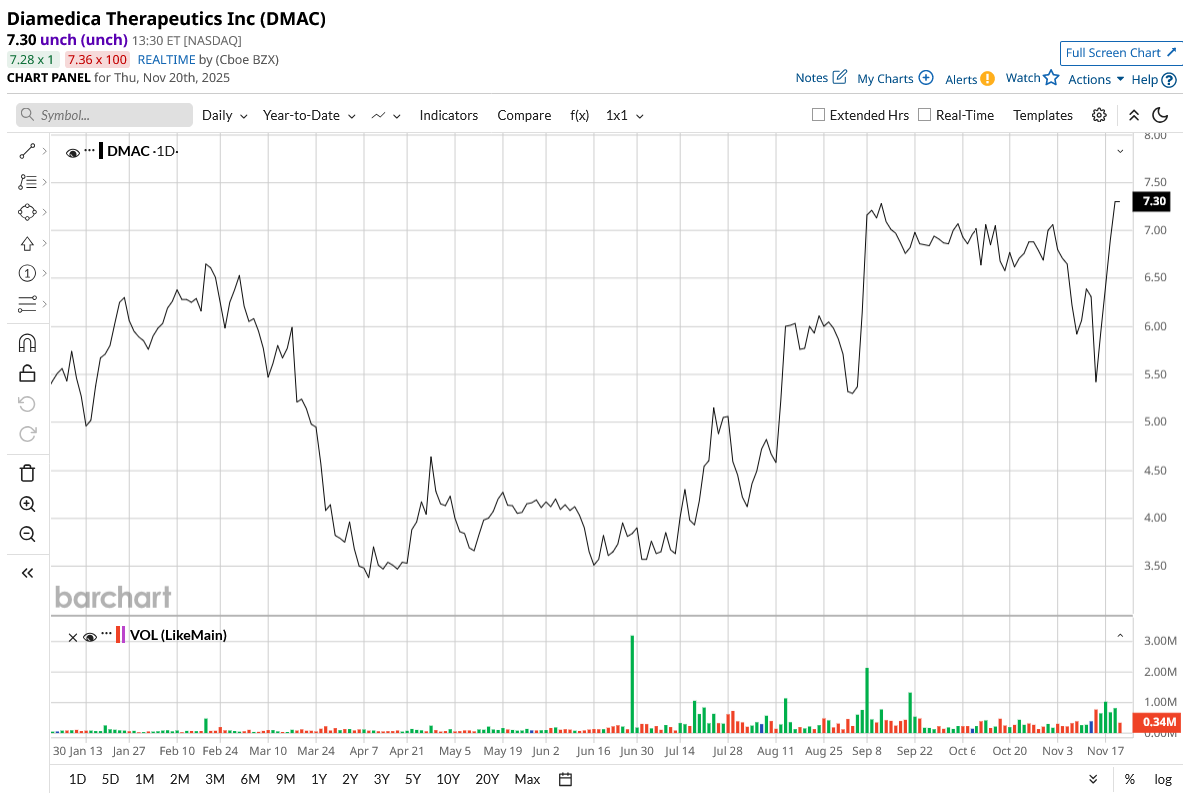Toggle DMAC series visibility eye icon

click(x=73, y=153)
